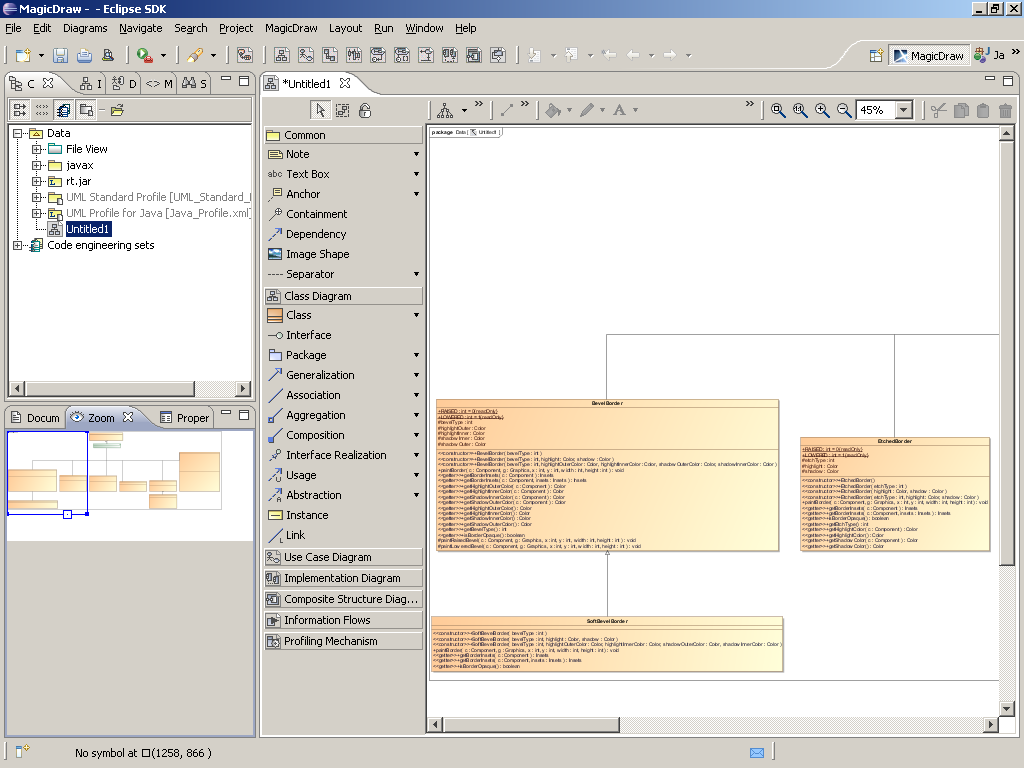1024x768 pixels.
Task: Toggle the fourth containment tree option button
Action: tap(86, 110)
